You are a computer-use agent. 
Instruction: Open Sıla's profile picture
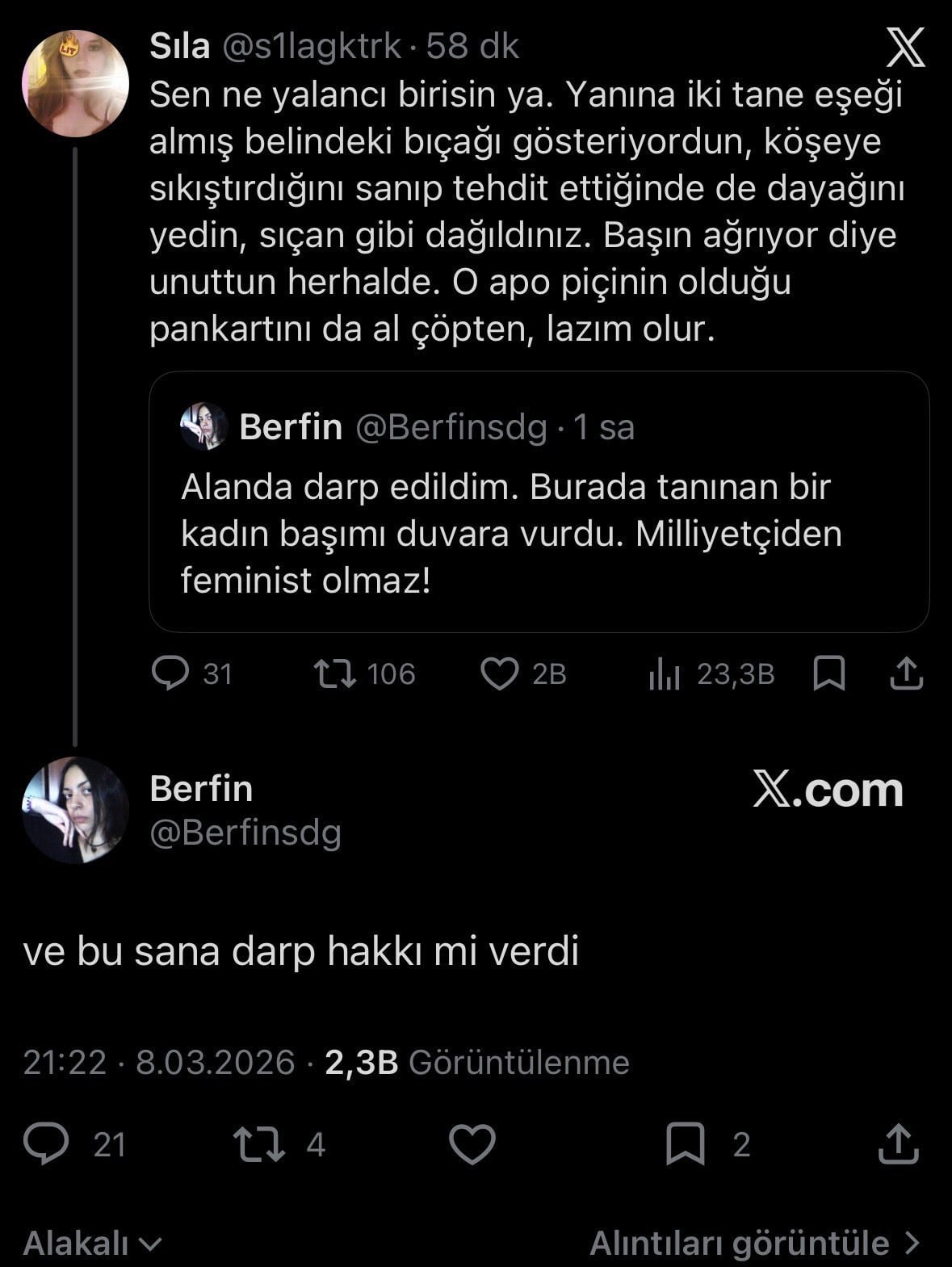click(x=75, y=83)
